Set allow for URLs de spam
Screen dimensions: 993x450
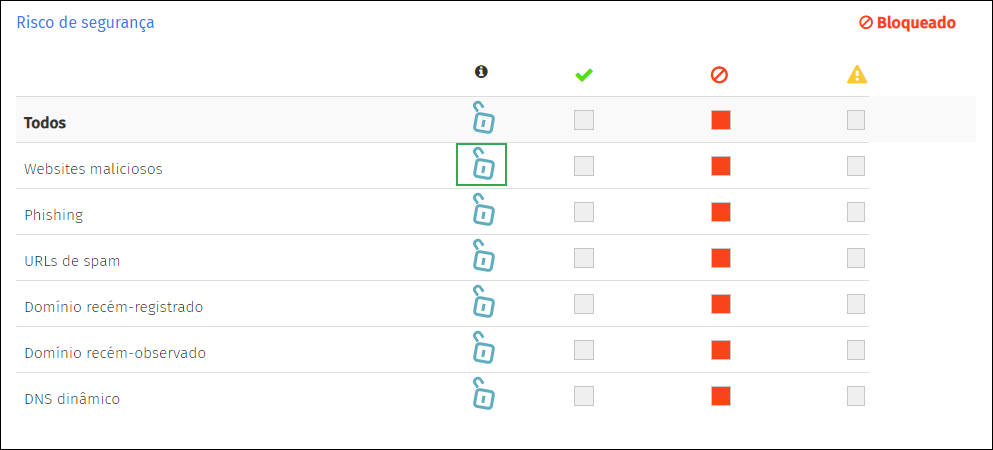pyautogui.click(x=584, y=258)
